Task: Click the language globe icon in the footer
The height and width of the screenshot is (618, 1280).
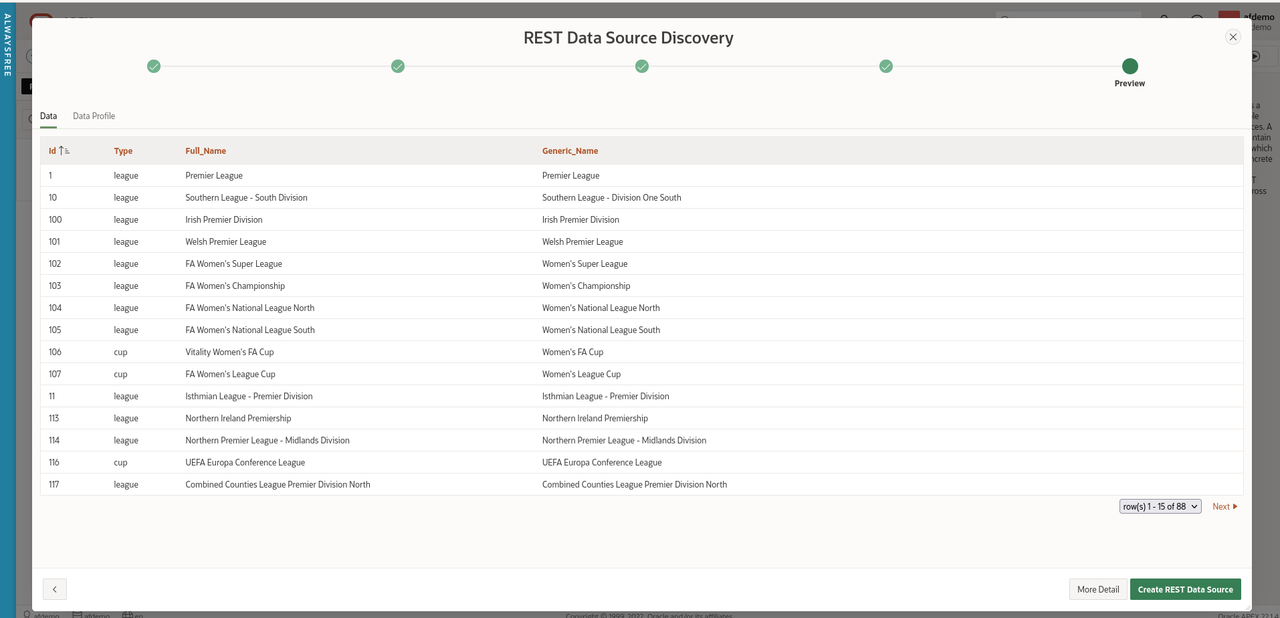Action: pyautogui.click(x=126, y=615)
